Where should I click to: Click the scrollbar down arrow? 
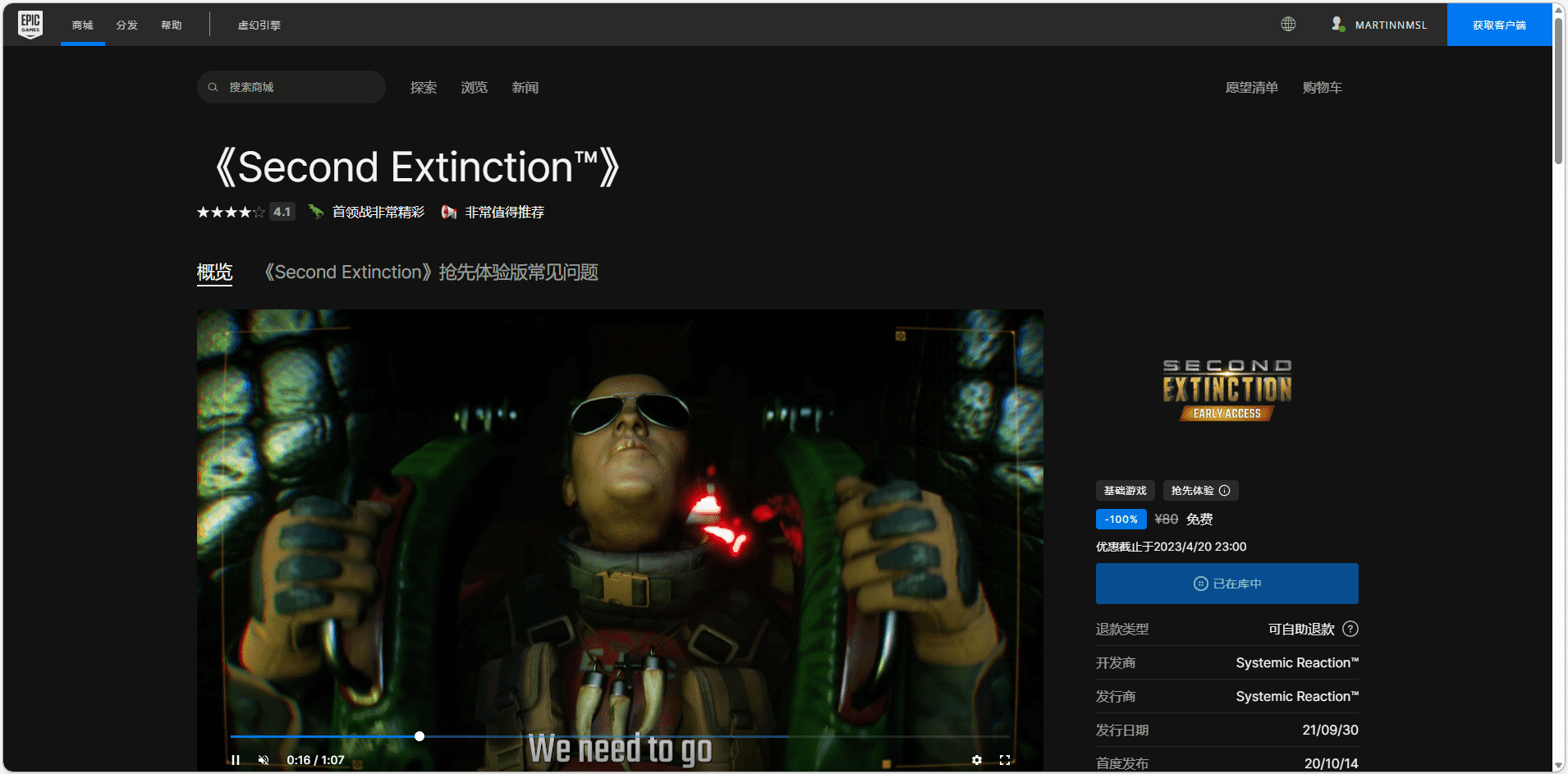click(1558, 766)
